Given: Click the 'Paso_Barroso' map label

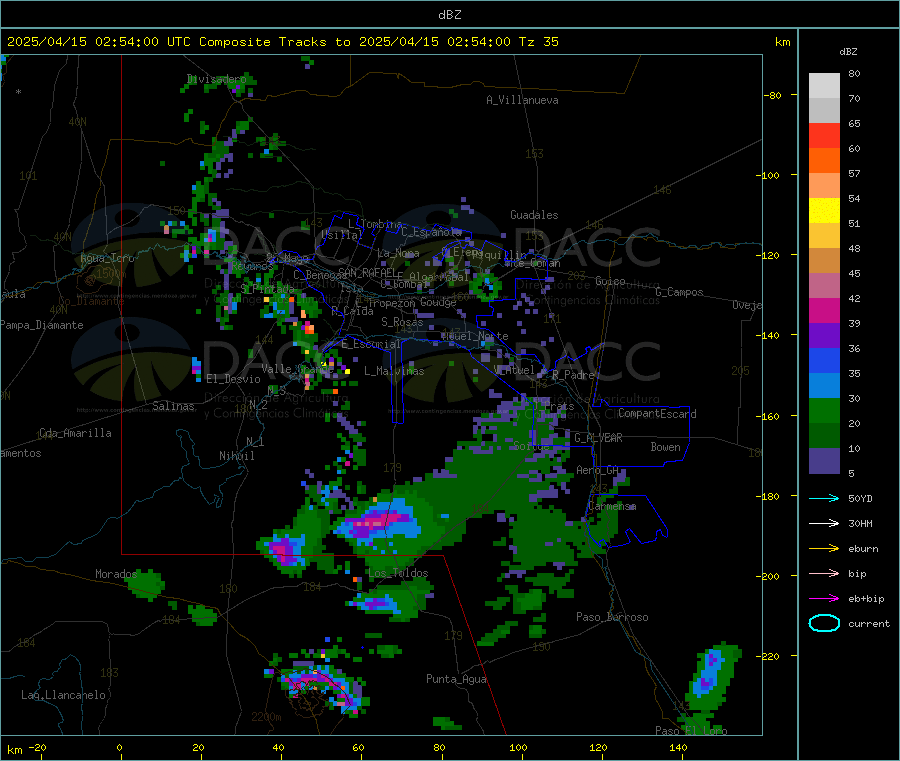Looking at the screenshot, I should [x=612, y=617].
